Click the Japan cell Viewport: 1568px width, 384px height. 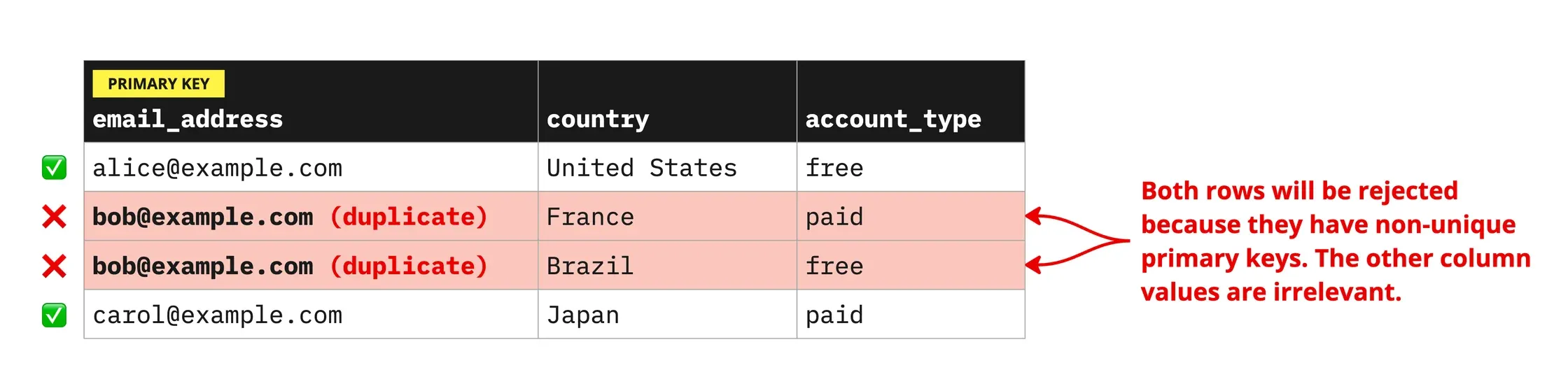583,315
